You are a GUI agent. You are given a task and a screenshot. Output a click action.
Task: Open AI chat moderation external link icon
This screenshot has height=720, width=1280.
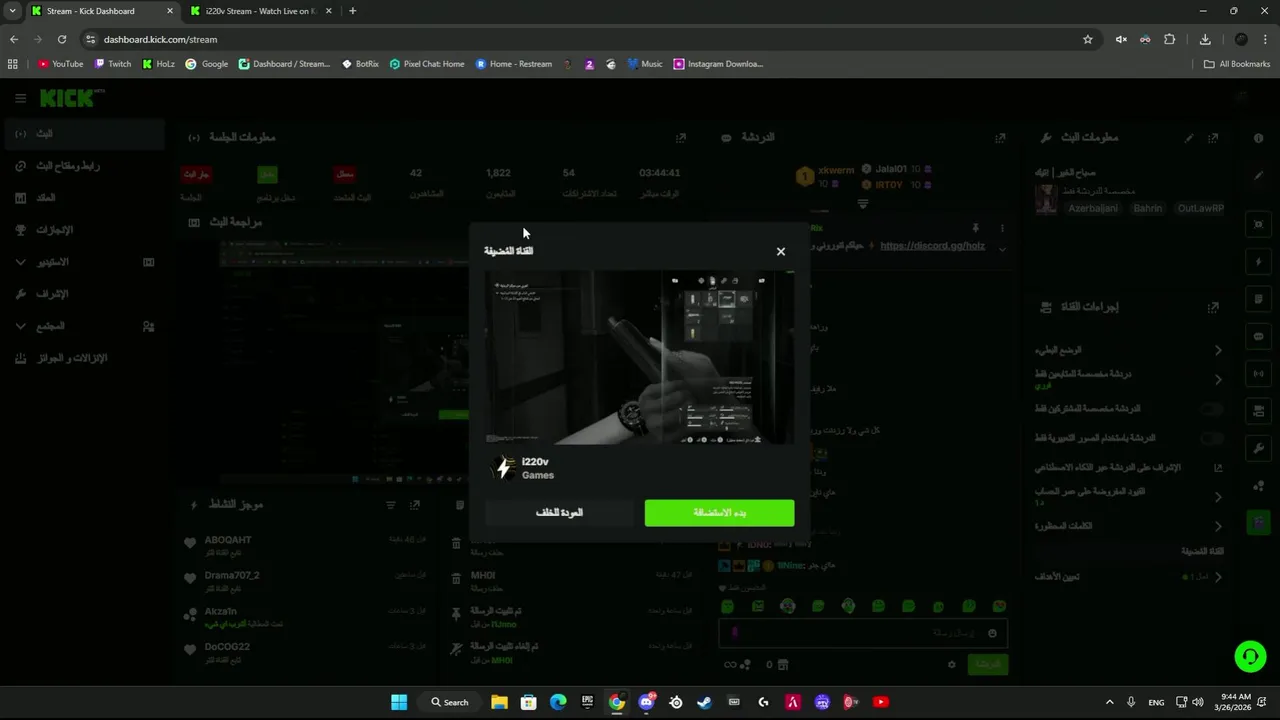pos(1218,467)
